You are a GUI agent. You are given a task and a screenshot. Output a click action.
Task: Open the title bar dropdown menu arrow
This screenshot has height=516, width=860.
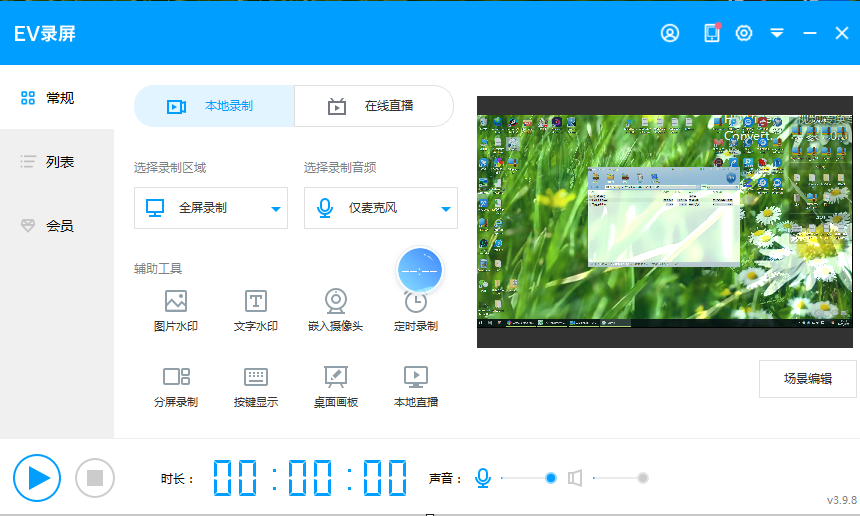pos(777,33)
